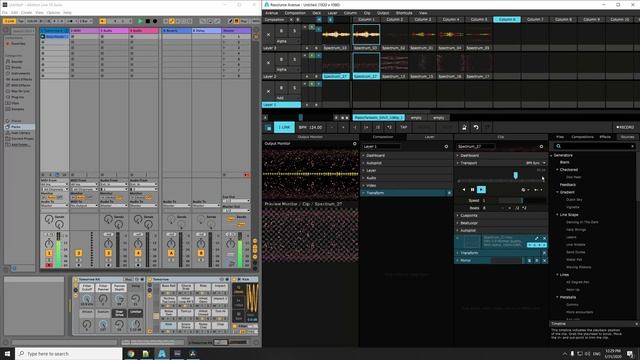Image resolution: width=640 pixels, height=360 pixels.
Task: Click Sources tab search field
Action: tap(594, 146)
